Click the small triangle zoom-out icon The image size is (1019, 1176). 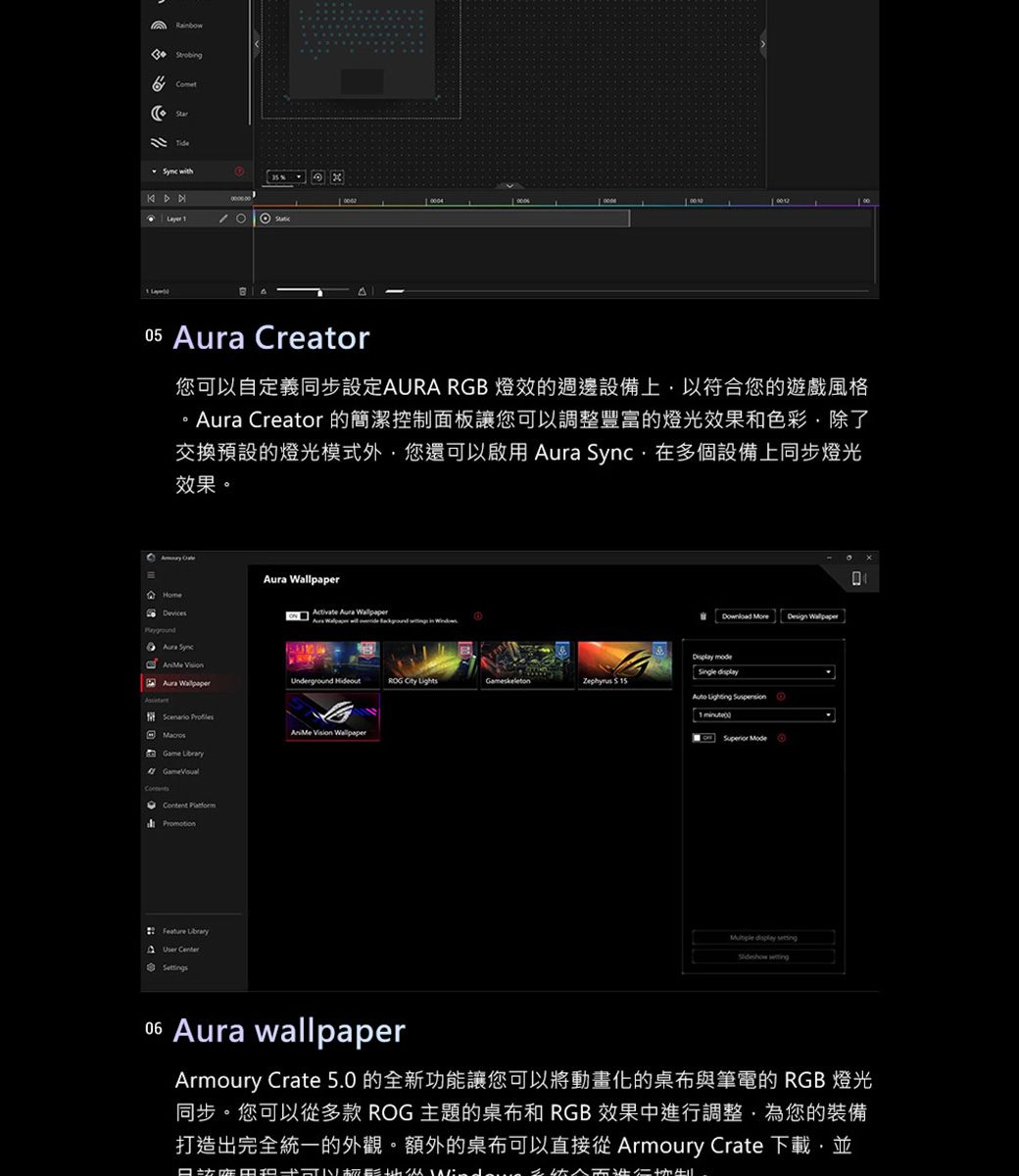[x=263, y=292]
